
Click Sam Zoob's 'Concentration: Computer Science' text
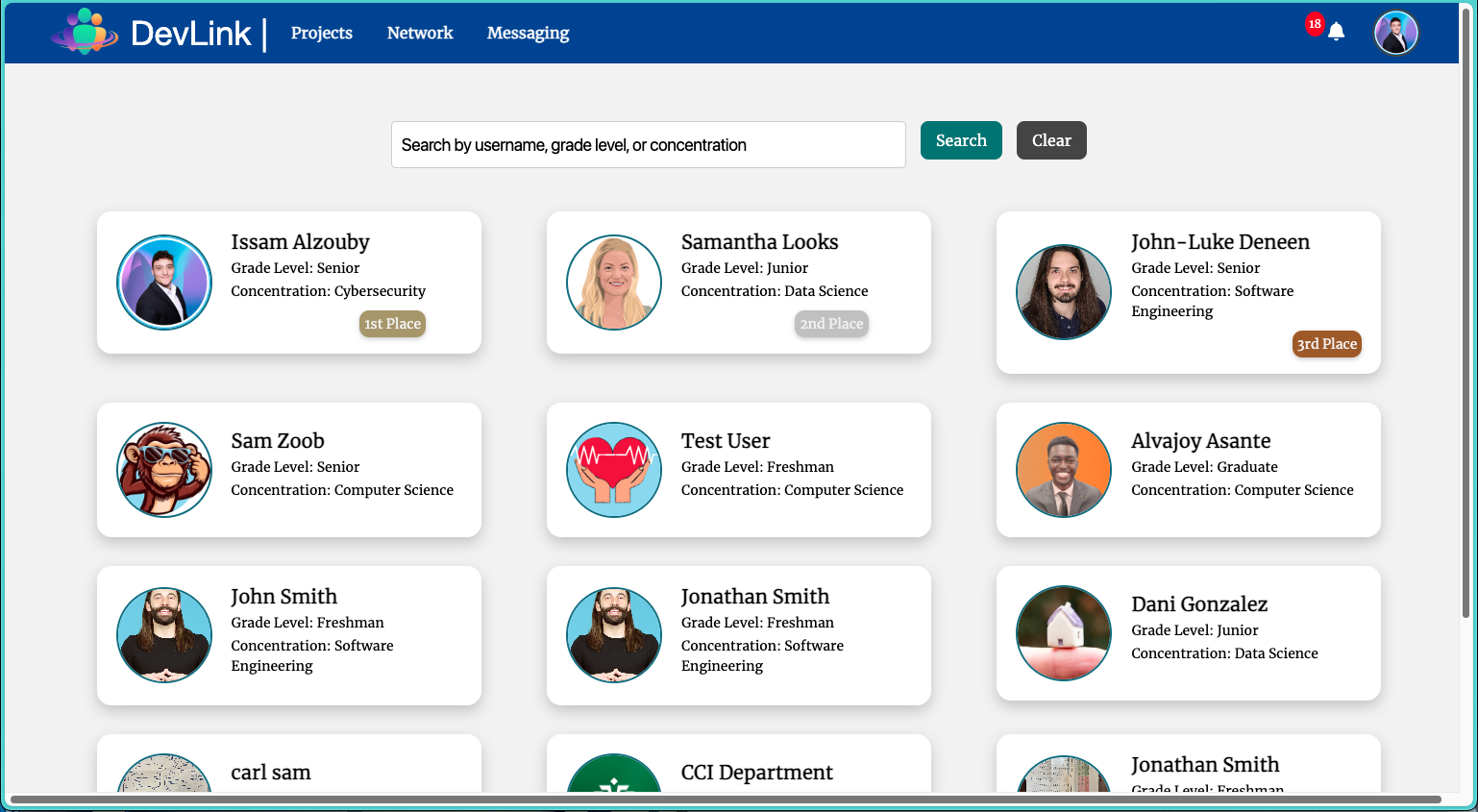tap(342, 490)
